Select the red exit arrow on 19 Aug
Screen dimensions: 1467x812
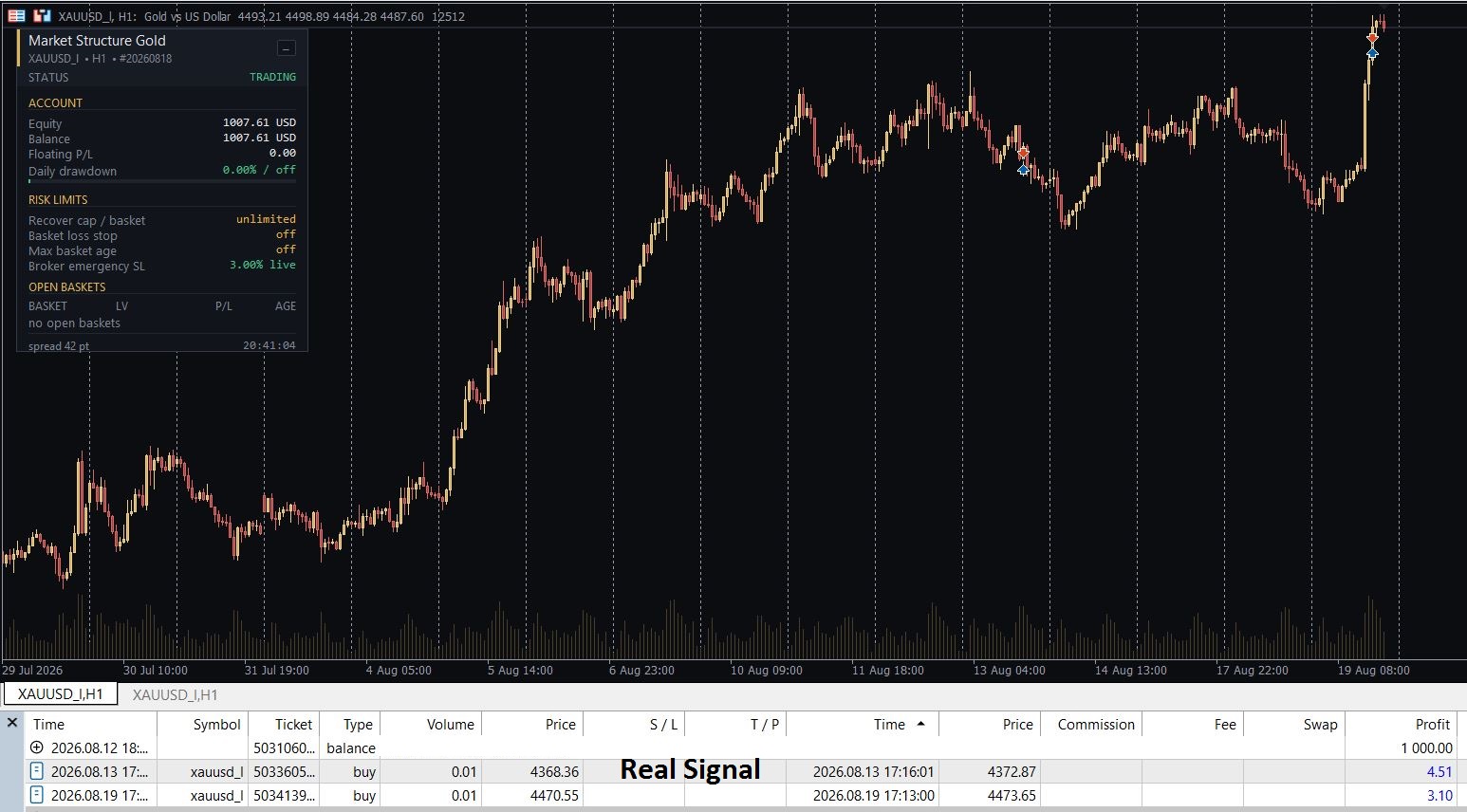[1372, 39]
